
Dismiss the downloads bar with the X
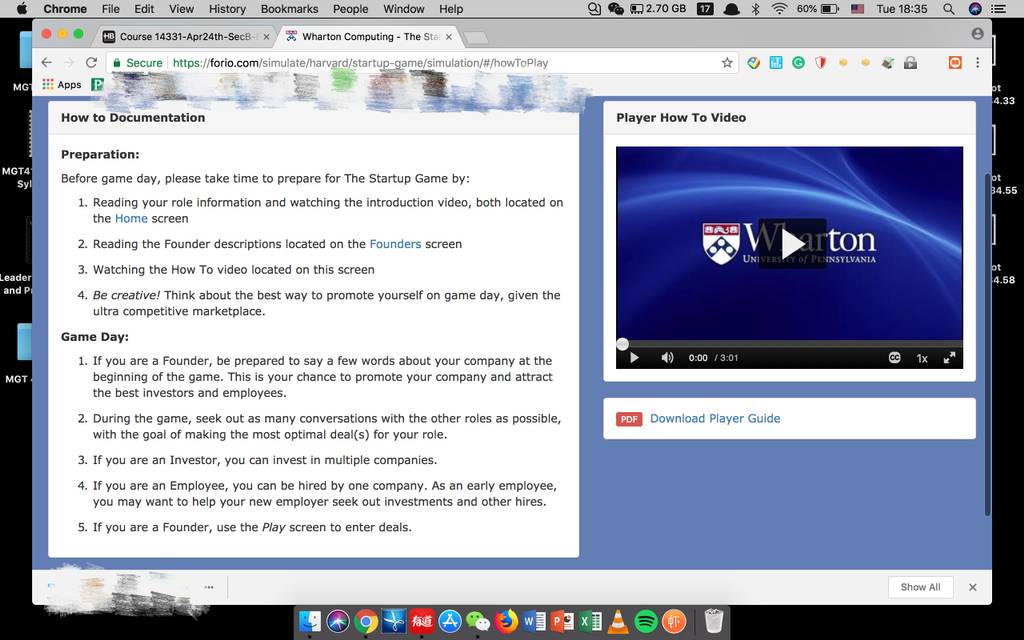pyautogui.click(x=972, y=587)
